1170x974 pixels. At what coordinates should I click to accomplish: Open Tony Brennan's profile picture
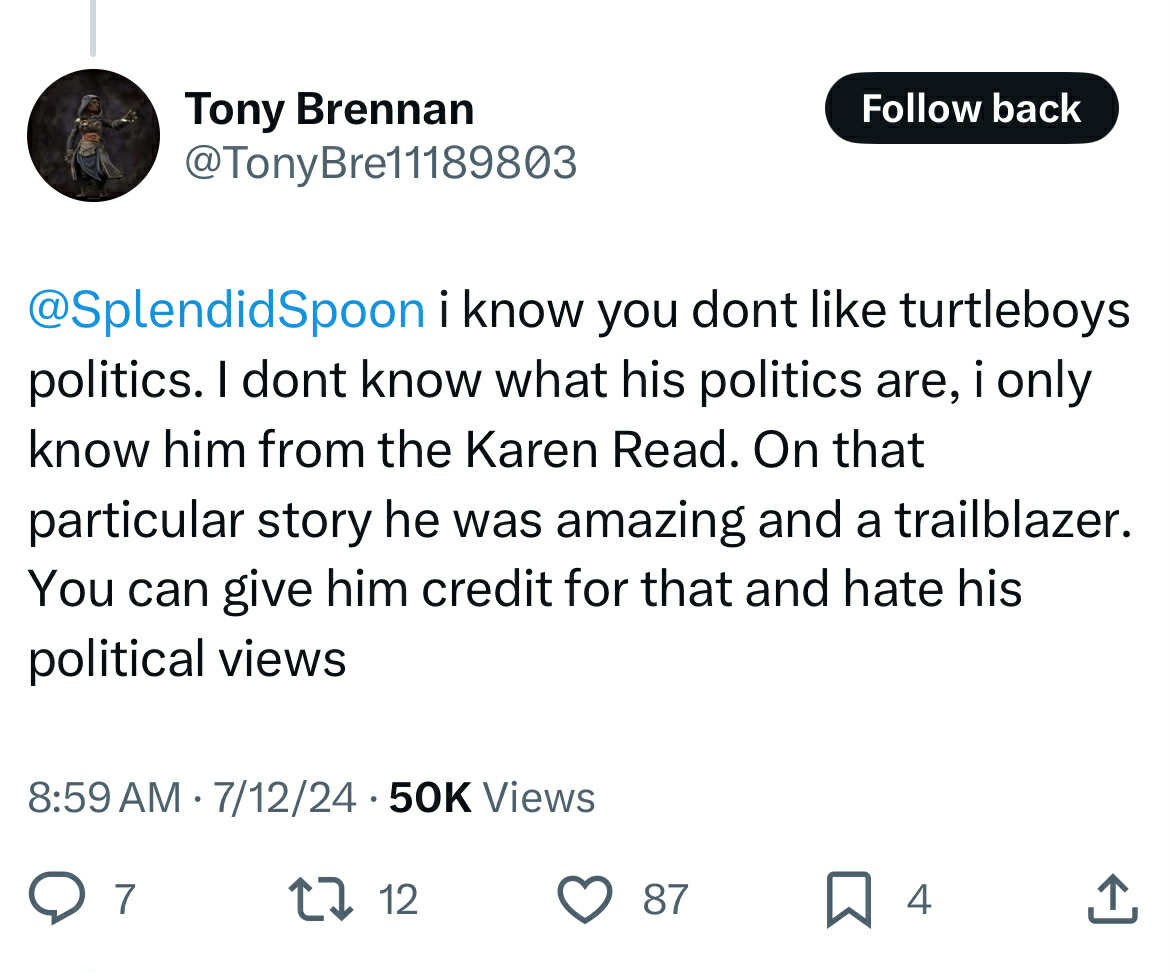click(93, 135)
